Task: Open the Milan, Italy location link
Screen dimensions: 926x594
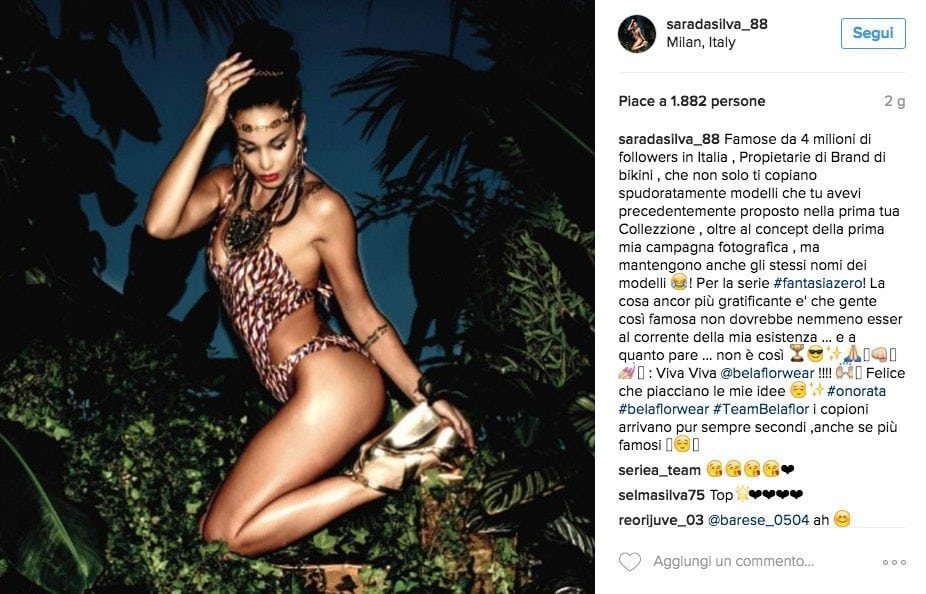Action: click(x=701, y=43)
